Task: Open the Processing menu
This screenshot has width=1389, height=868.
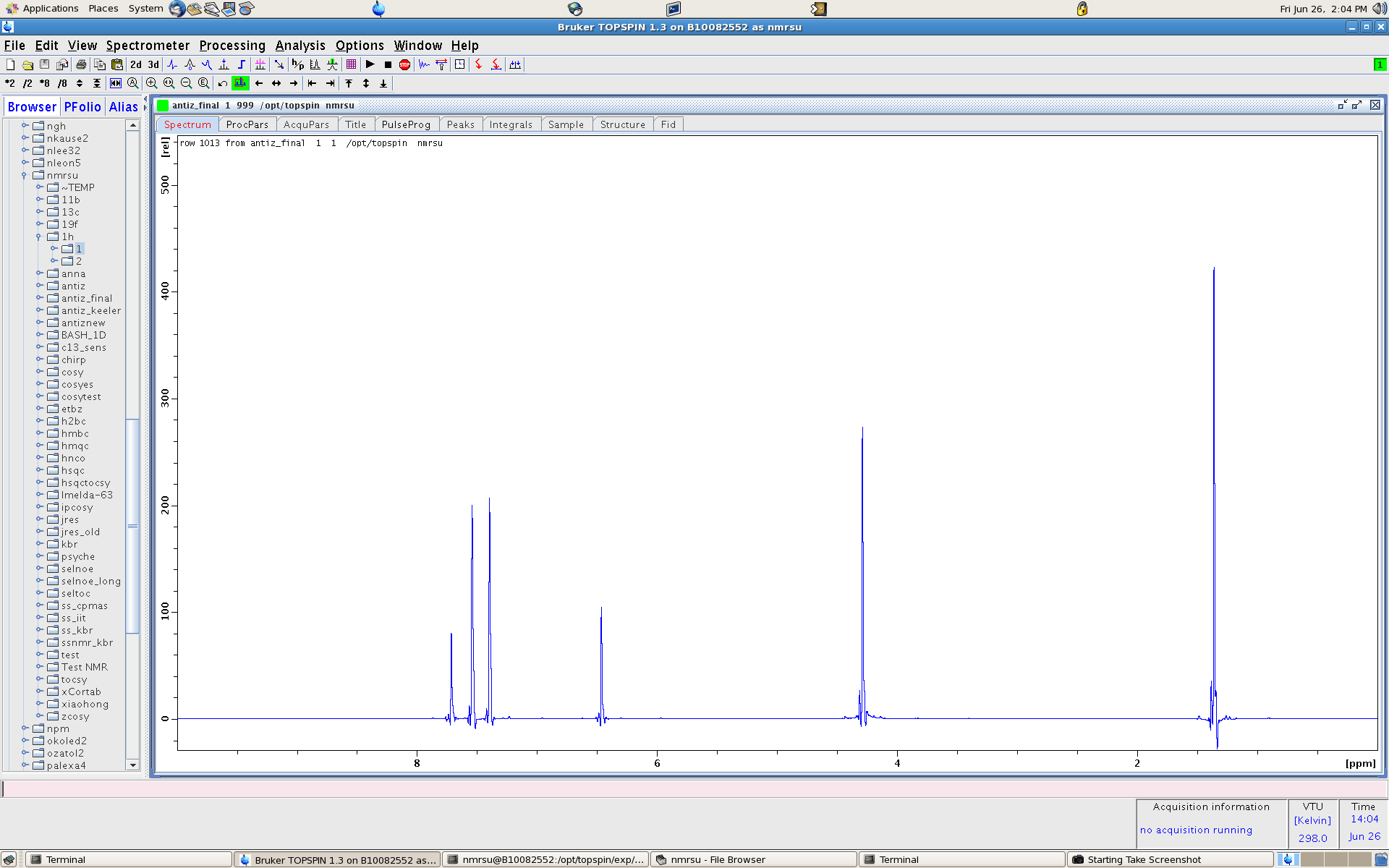Action: (232, 46)
